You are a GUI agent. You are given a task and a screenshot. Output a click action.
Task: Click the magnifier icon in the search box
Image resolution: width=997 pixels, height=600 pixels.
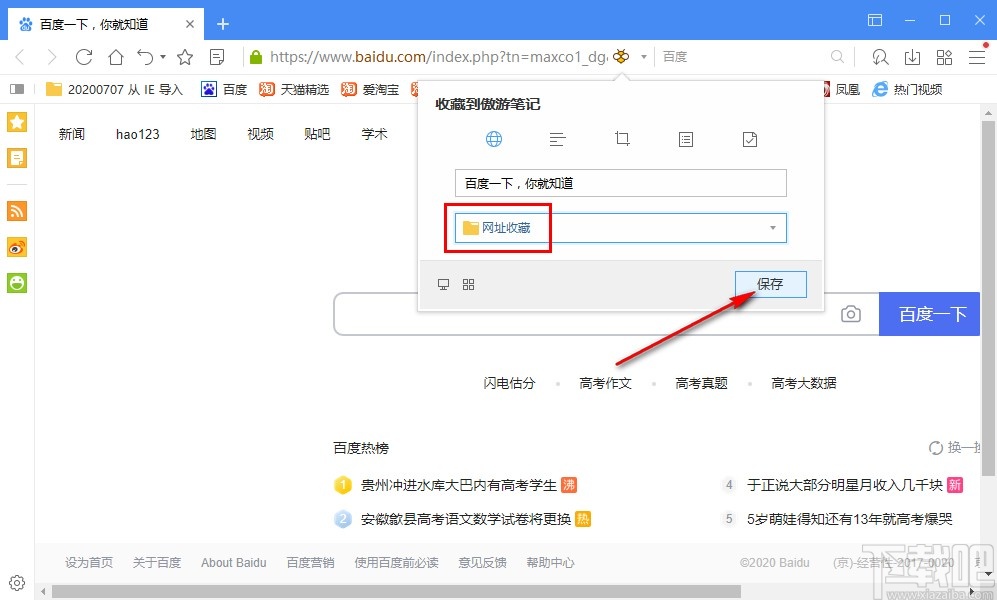coord(837,57)
